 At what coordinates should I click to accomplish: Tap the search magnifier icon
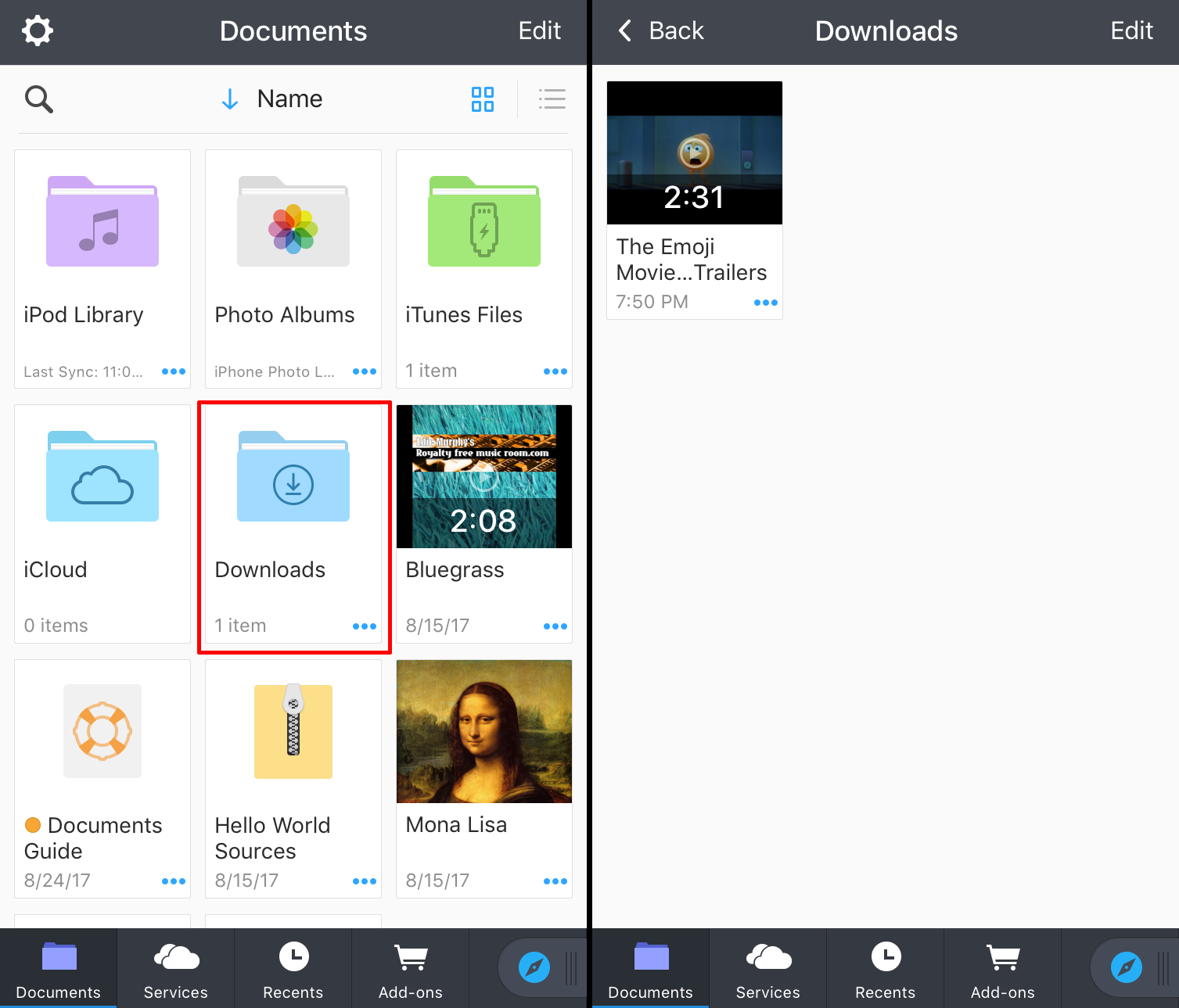pyautogui.click(x=38, y=99)
